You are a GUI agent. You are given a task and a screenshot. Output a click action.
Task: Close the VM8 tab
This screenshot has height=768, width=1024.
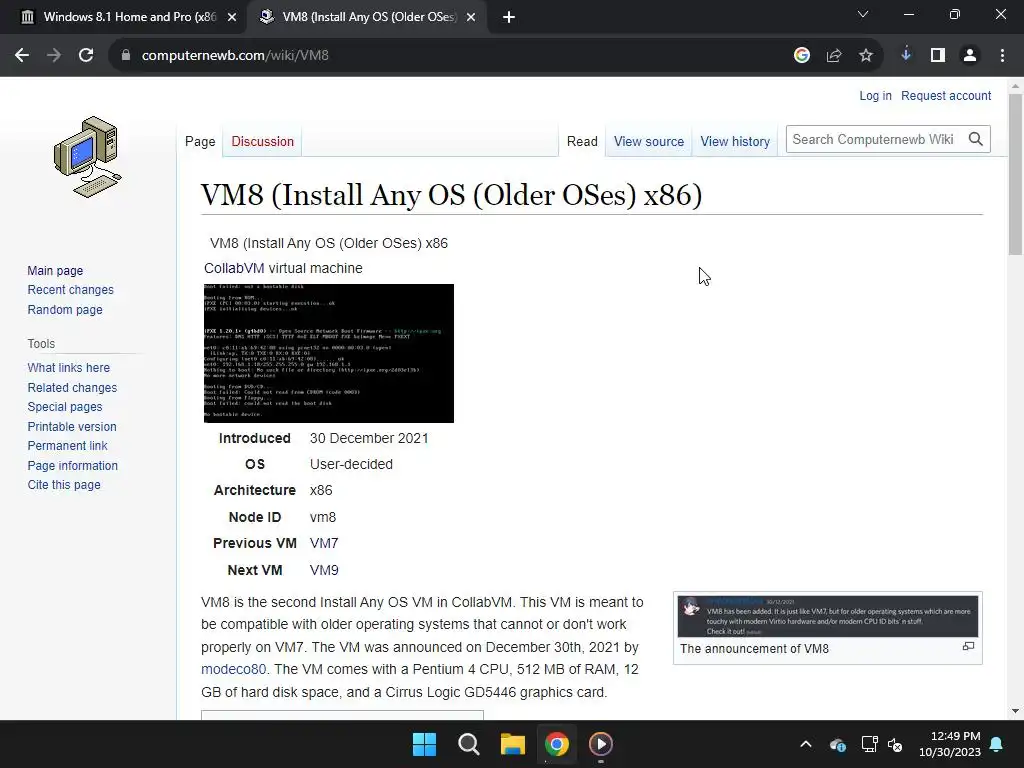click(471, 18)
